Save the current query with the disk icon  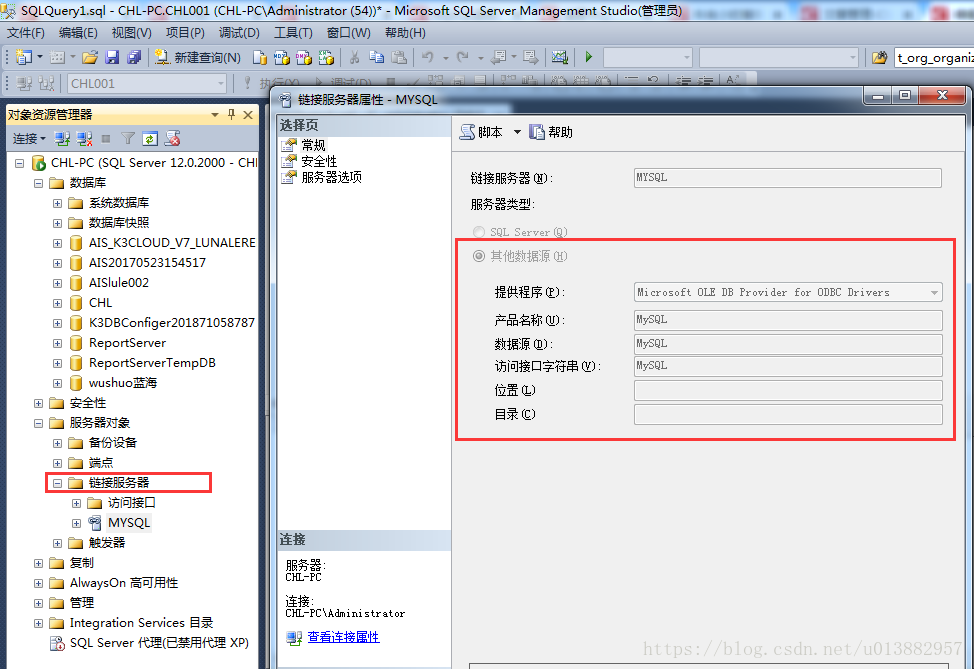click(112, 58)
